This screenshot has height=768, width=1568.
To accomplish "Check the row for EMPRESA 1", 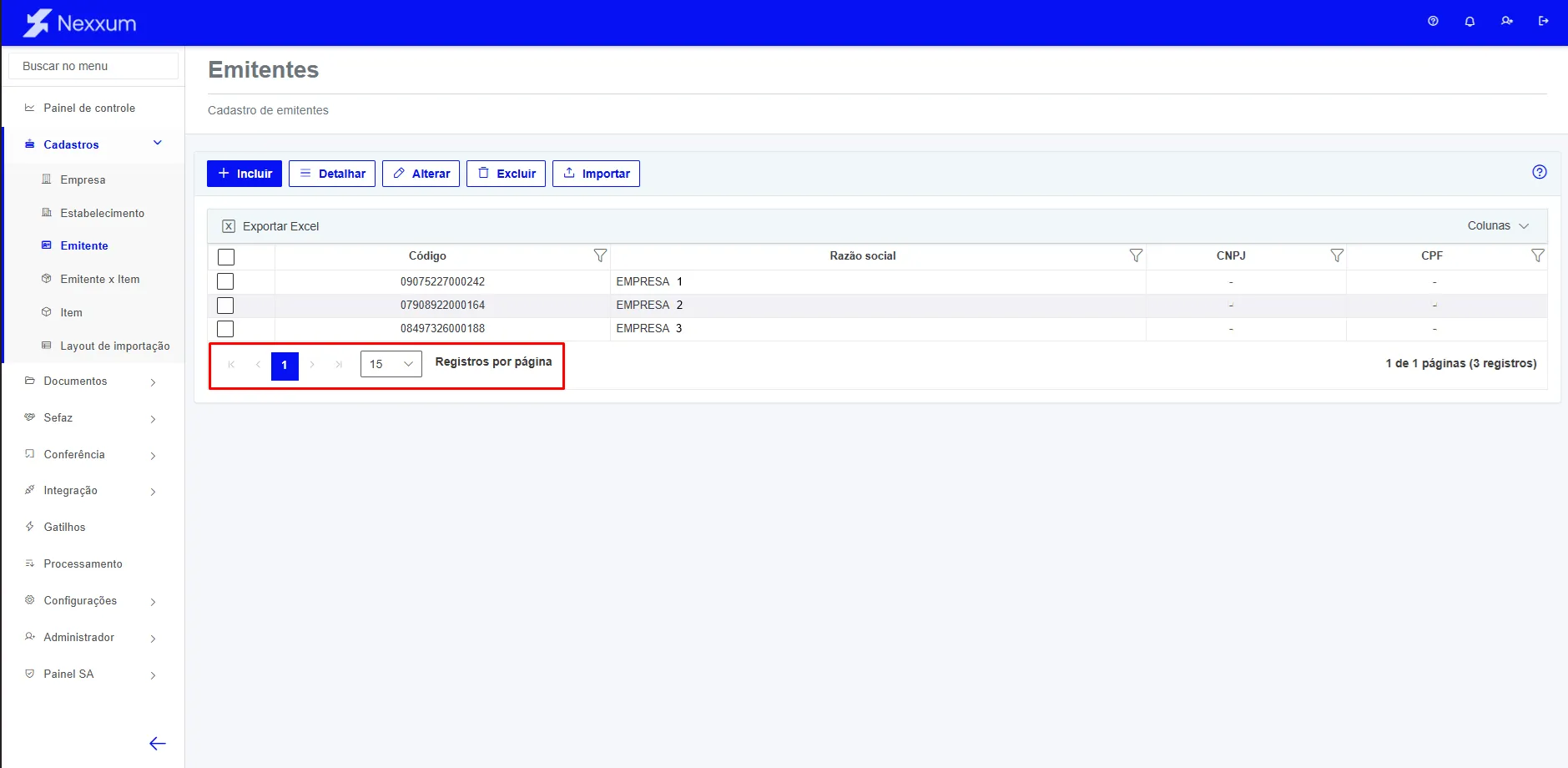I will pyautogui.click(x=225, y=281).
